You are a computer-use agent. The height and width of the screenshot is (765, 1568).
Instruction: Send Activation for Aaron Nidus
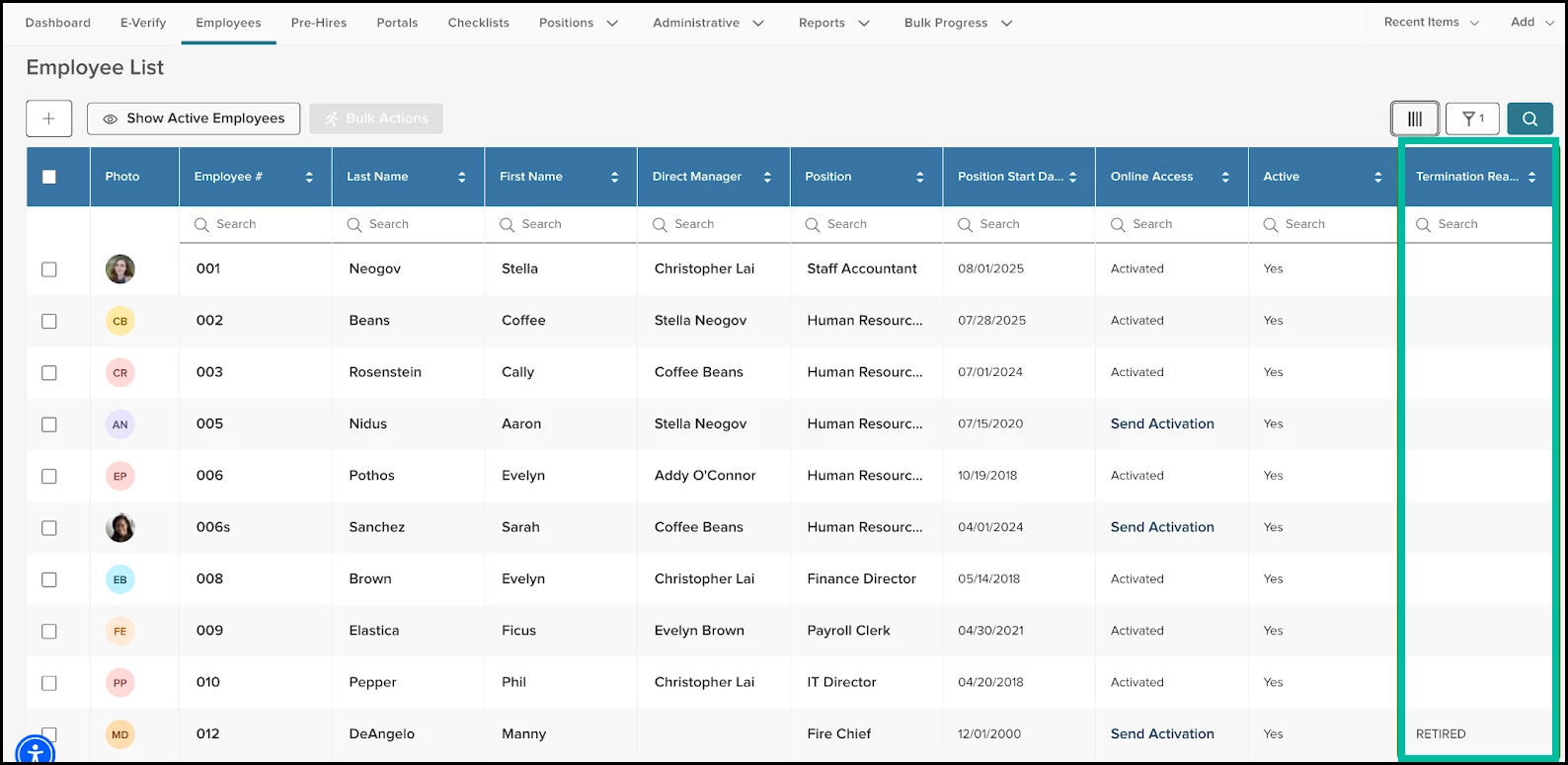(x=1162, y=423)
